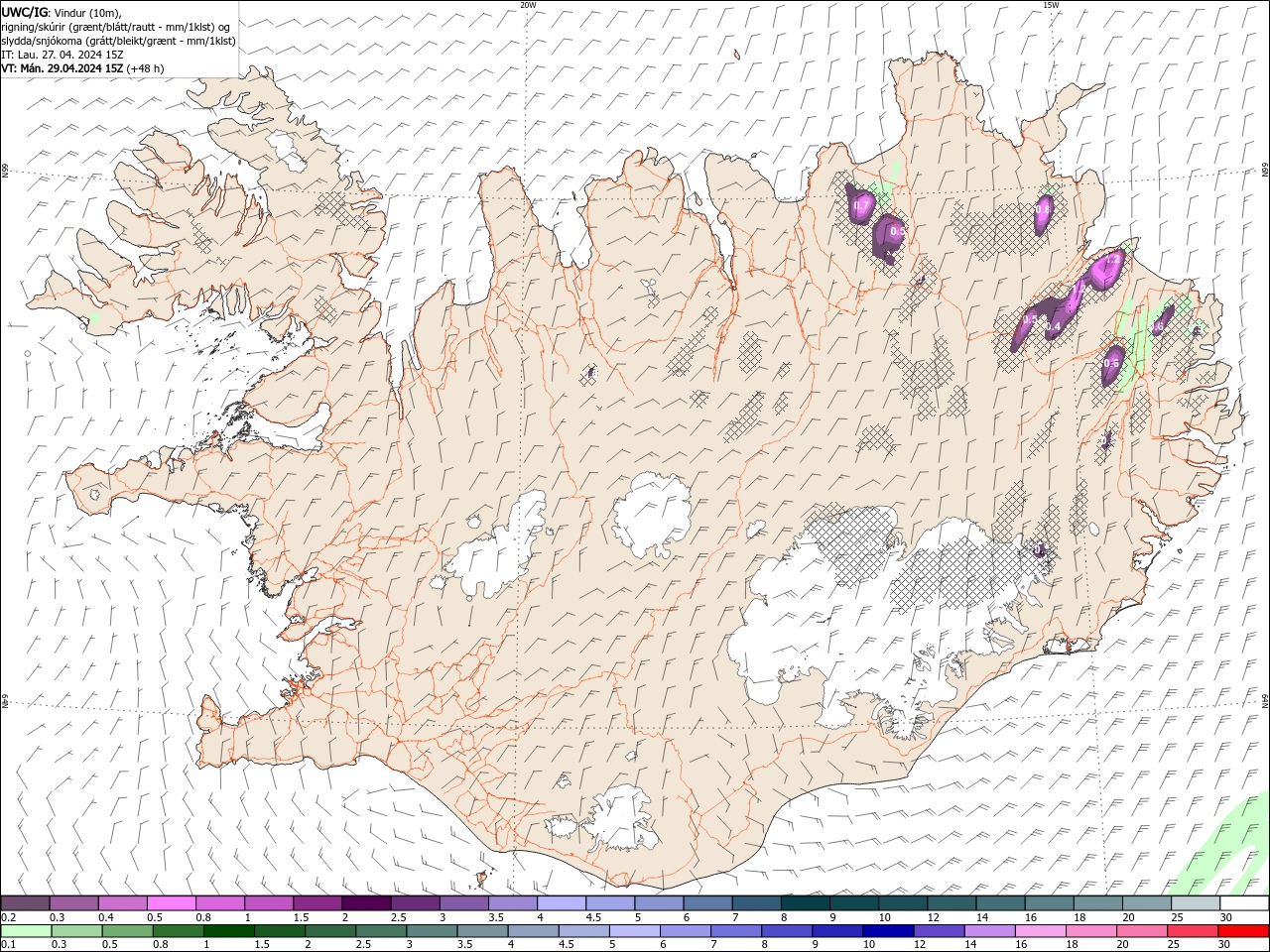Select the dark teal 8 snow legend swatch
1270x952 pixels.
click(x=806, y=902)
